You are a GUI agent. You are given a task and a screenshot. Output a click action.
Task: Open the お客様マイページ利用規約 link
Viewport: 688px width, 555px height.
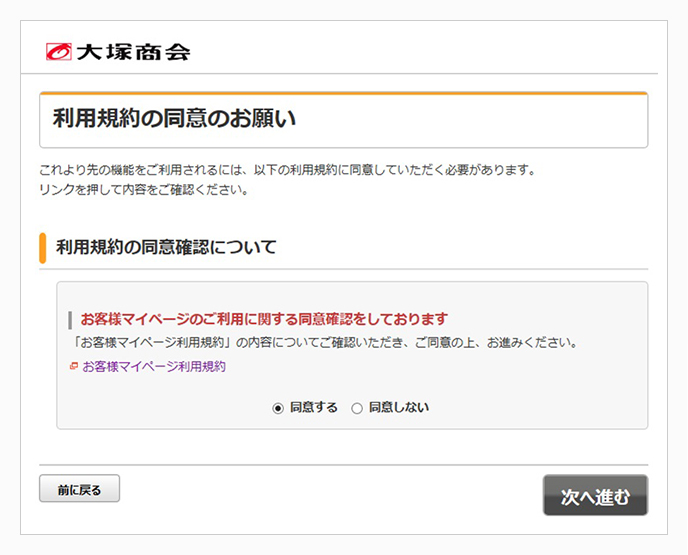[154, 366]
